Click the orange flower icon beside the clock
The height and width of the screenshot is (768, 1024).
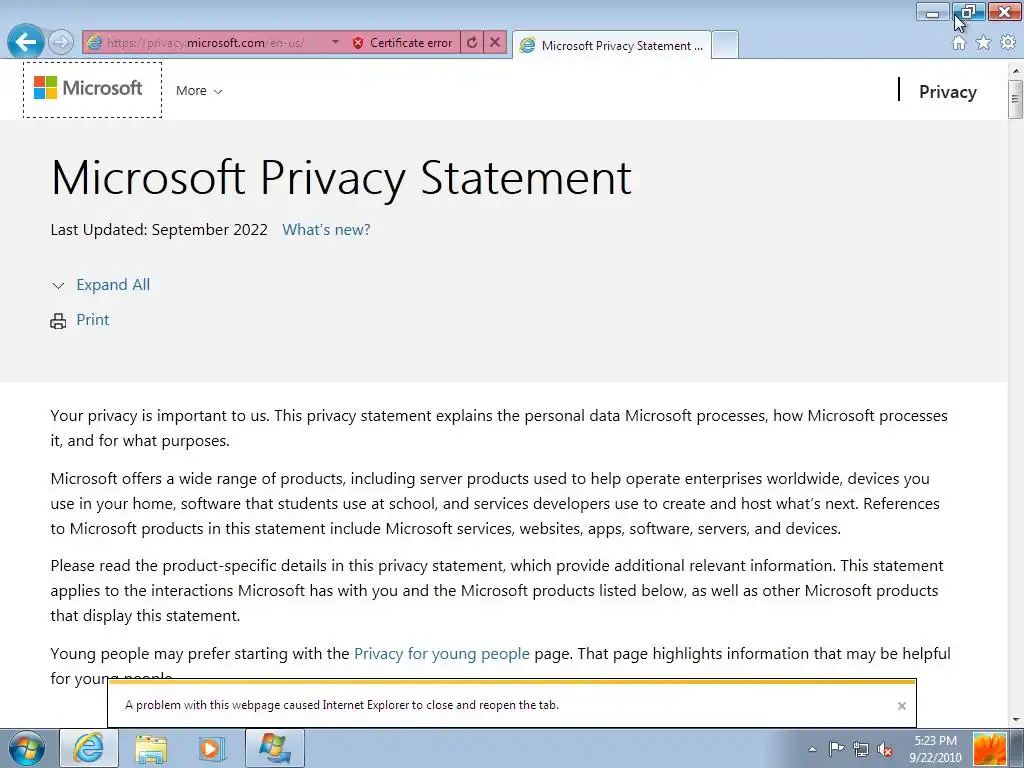[989, 748]
